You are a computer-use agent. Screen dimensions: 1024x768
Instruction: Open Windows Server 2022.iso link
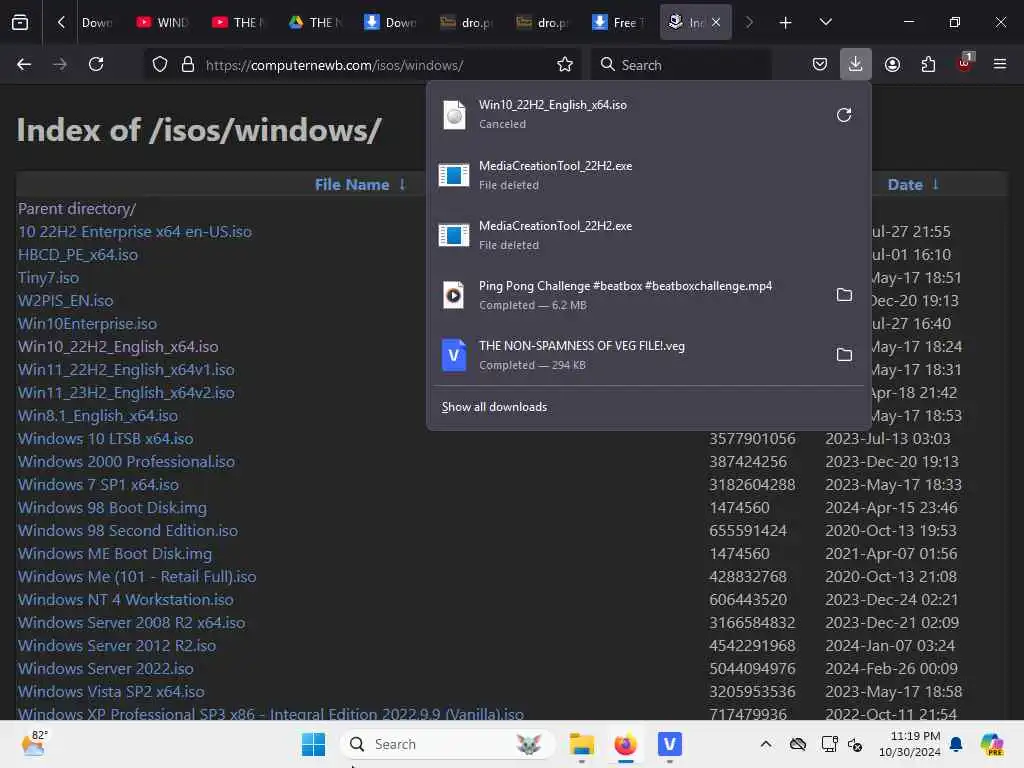click(105, 669)
